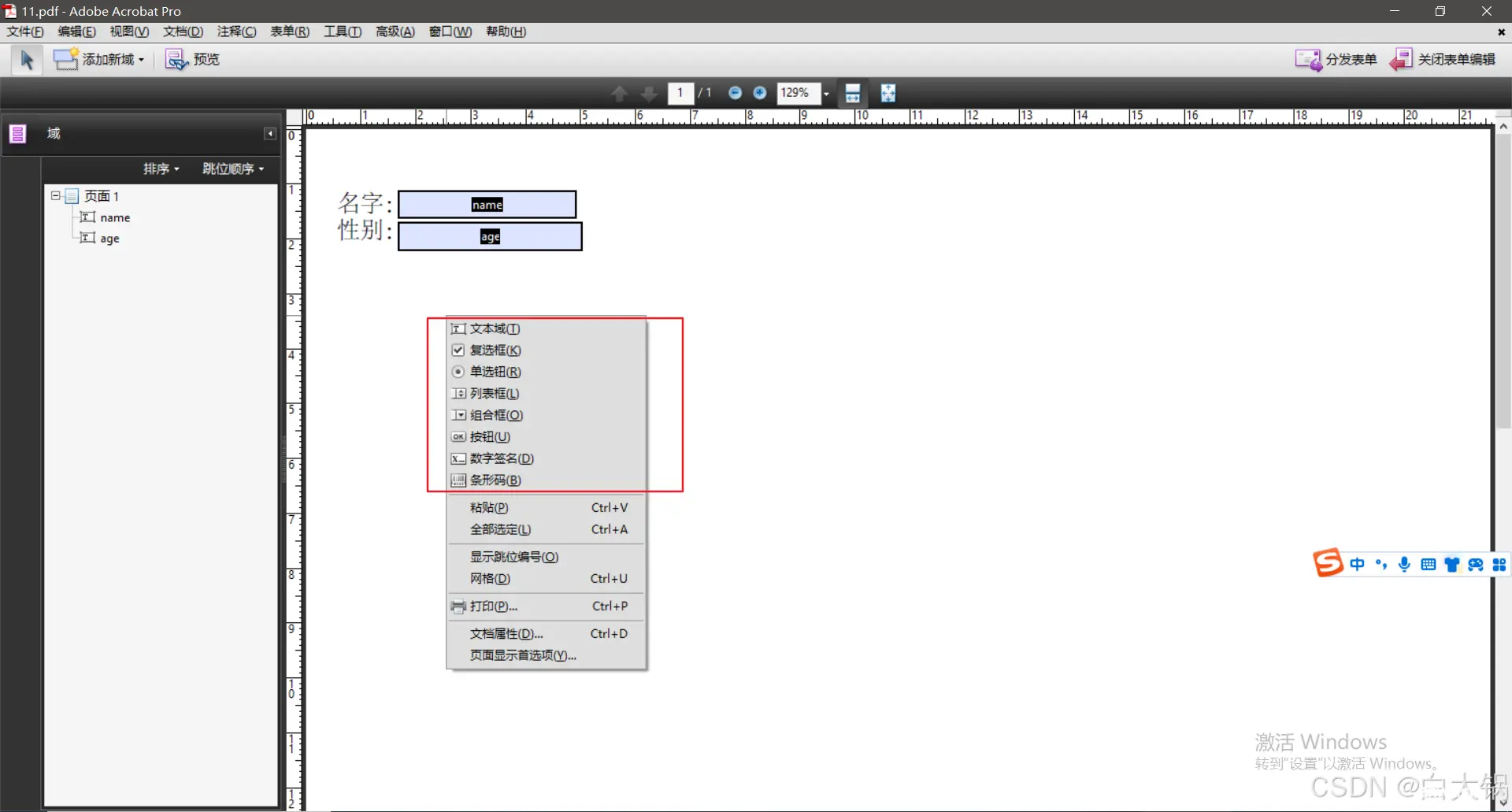1512x812 pixels.
Task: Open the 文档(D) menu
Action: pos(183,32)
